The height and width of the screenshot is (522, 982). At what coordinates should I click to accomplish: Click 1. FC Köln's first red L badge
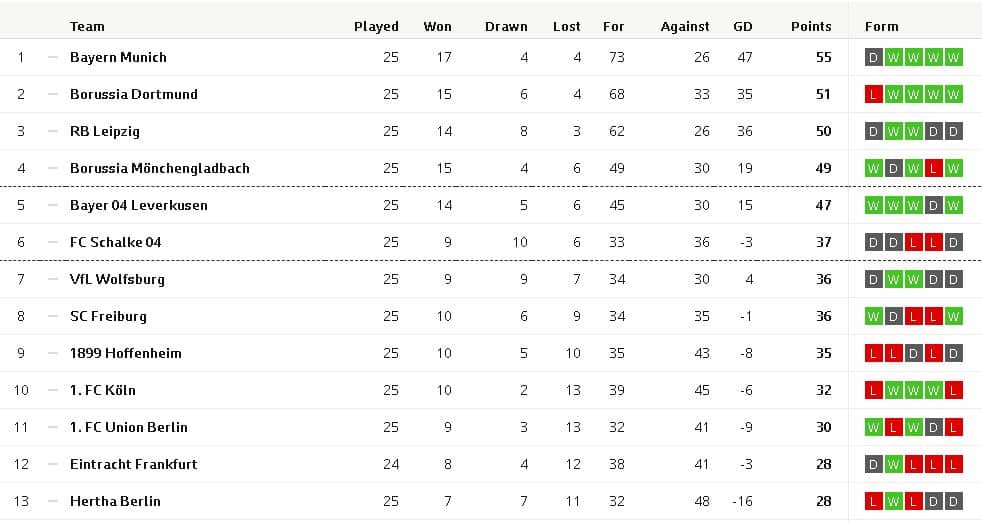point(873,390)
